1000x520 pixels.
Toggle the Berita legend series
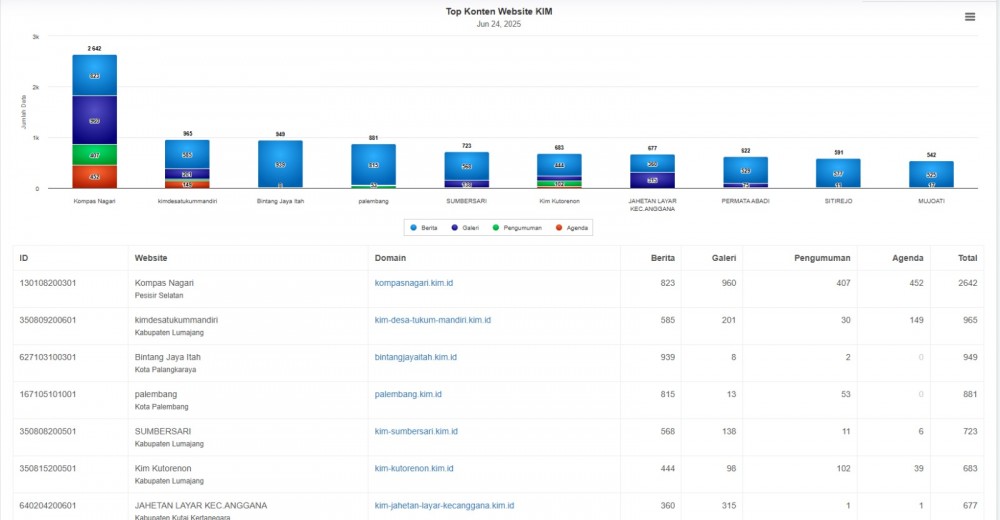point(424,228)
